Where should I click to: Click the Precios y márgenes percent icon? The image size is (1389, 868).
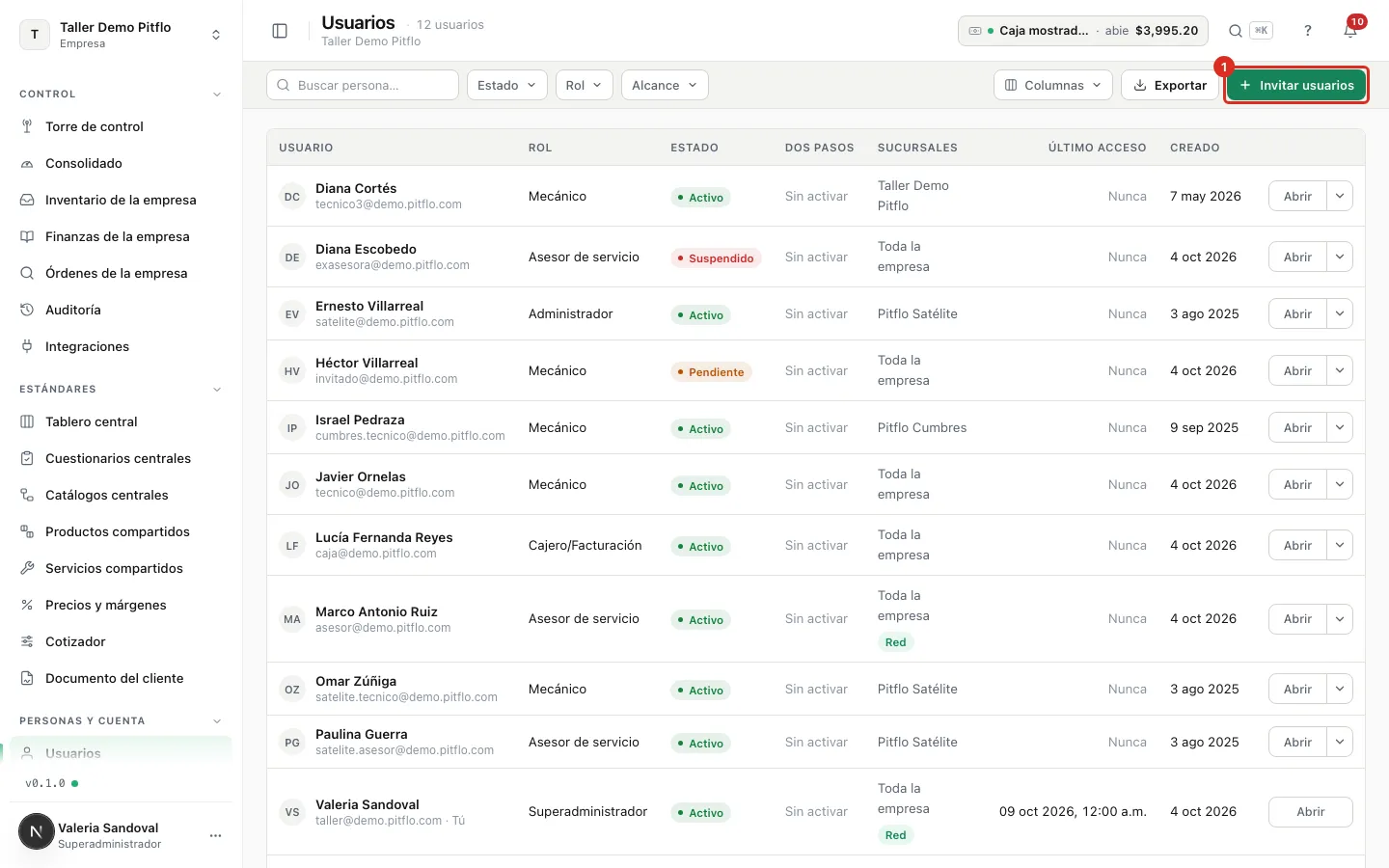coord(27,605)
